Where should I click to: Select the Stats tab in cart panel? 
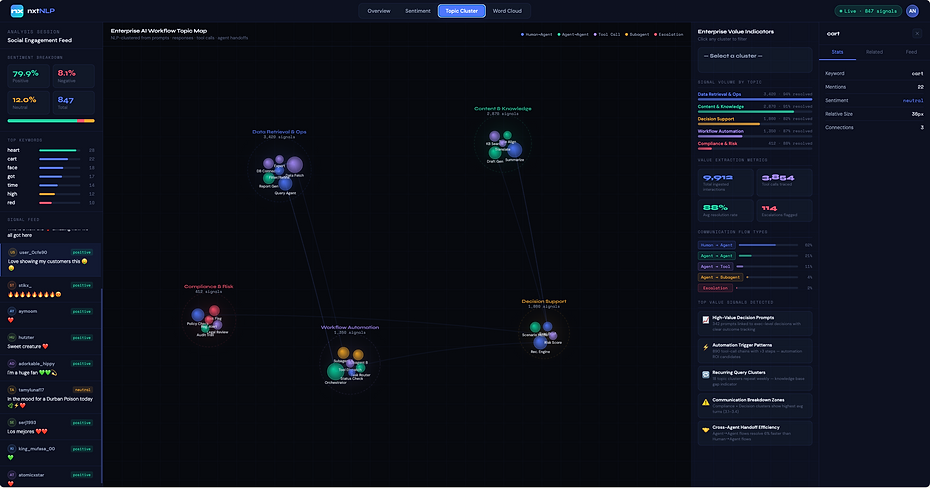pos(837,52)
